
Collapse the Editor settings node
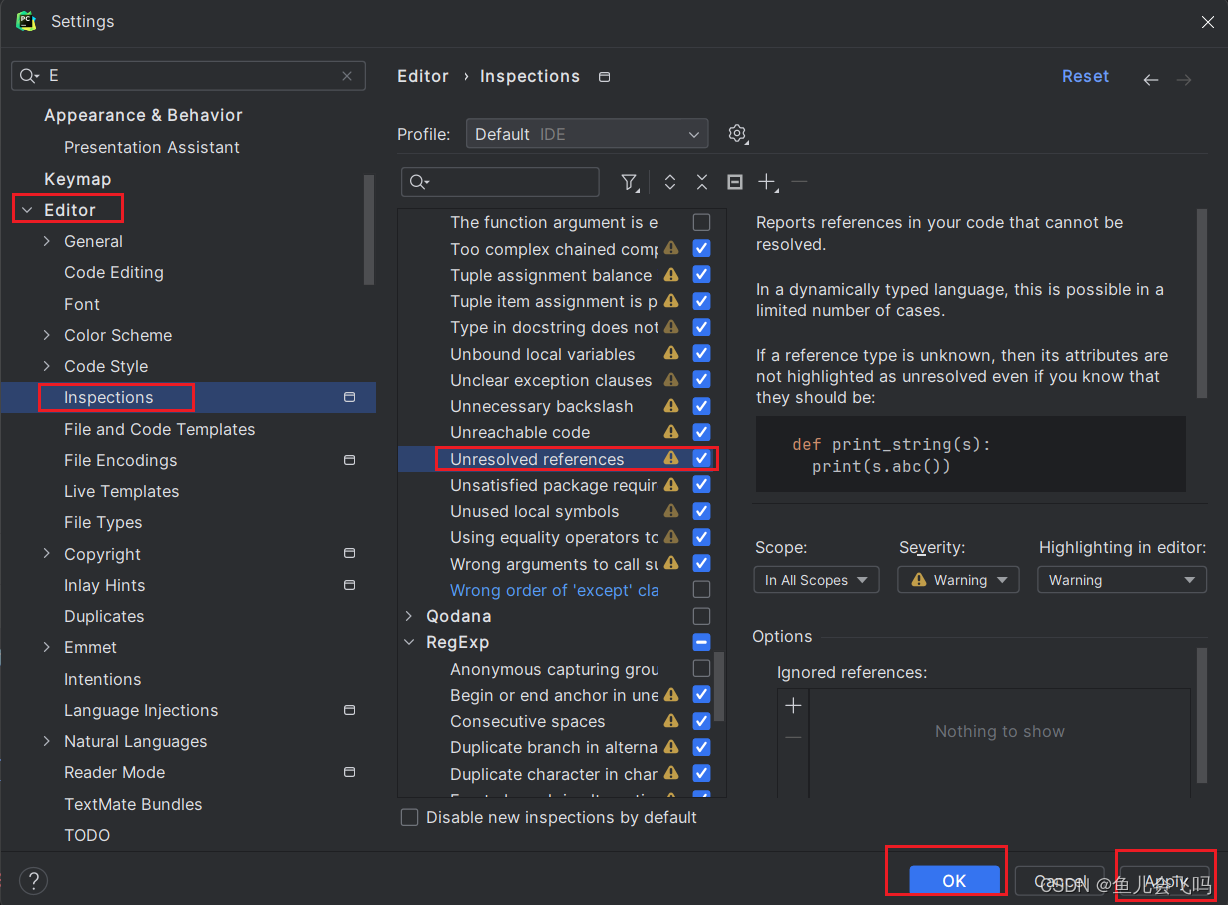(27, 210)
